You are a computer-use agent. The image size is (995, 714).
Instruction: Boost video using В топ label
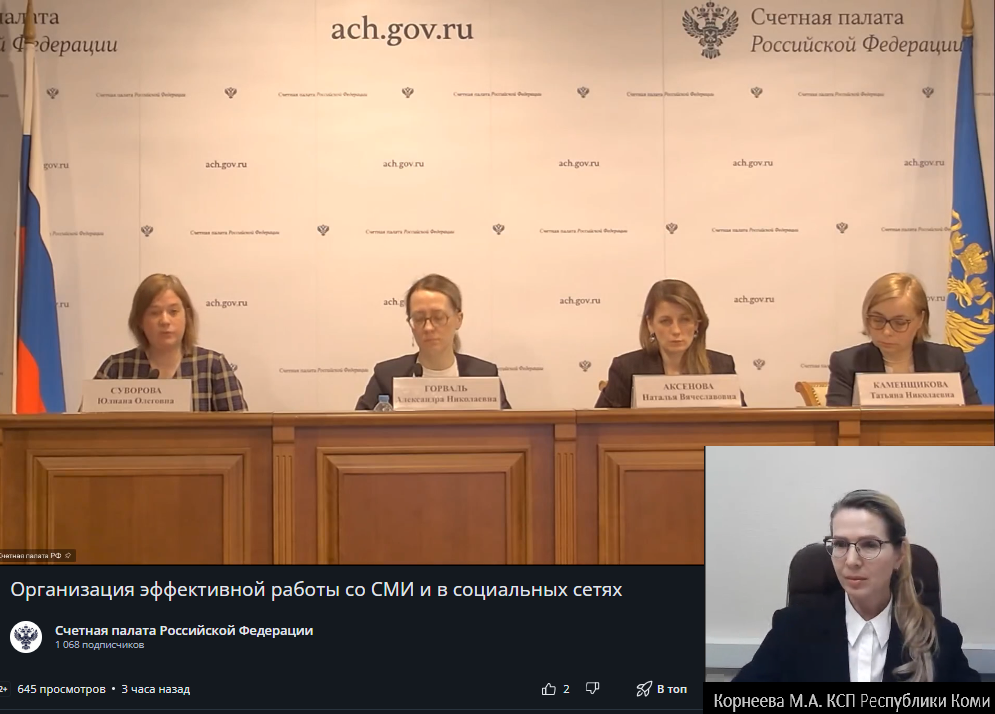(x=672, y=689)
